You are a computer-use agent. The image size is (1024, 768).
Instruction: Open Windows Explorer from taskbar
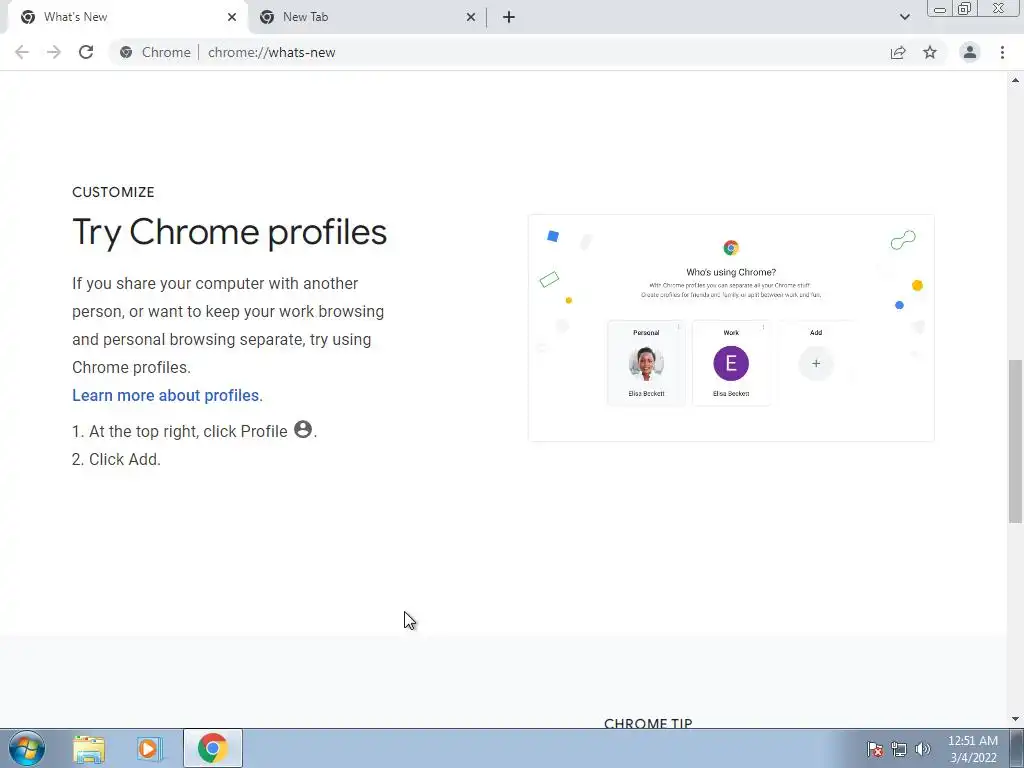[x=89, y=749]
